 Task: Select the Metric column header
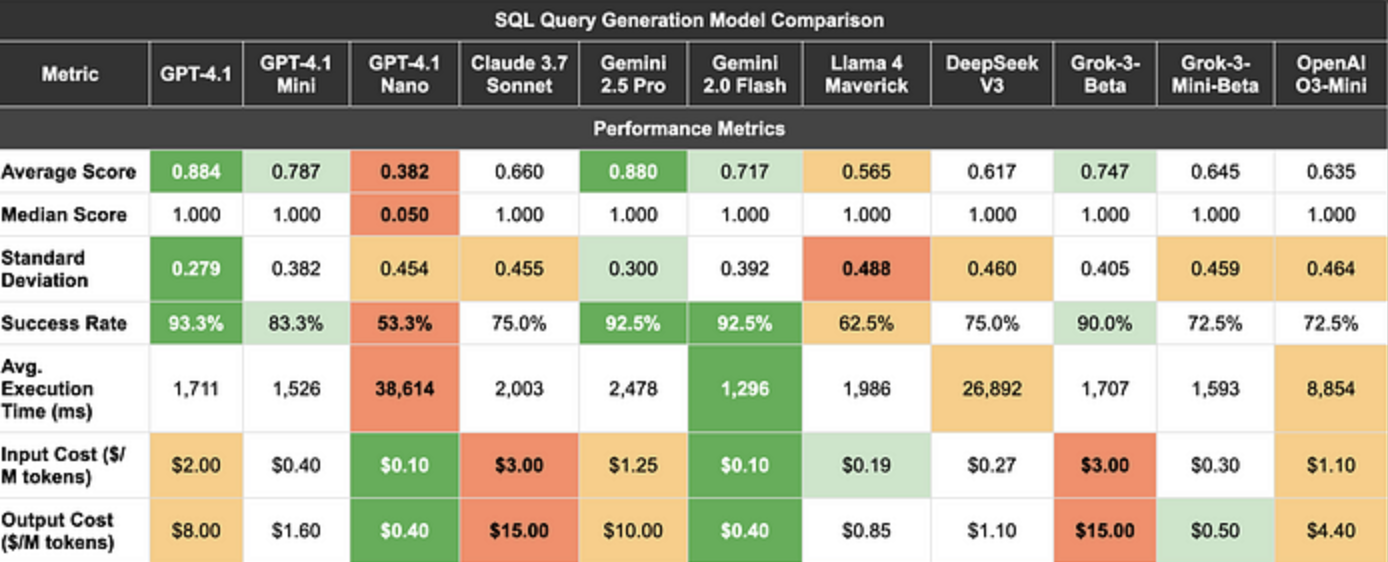(73, 74)
